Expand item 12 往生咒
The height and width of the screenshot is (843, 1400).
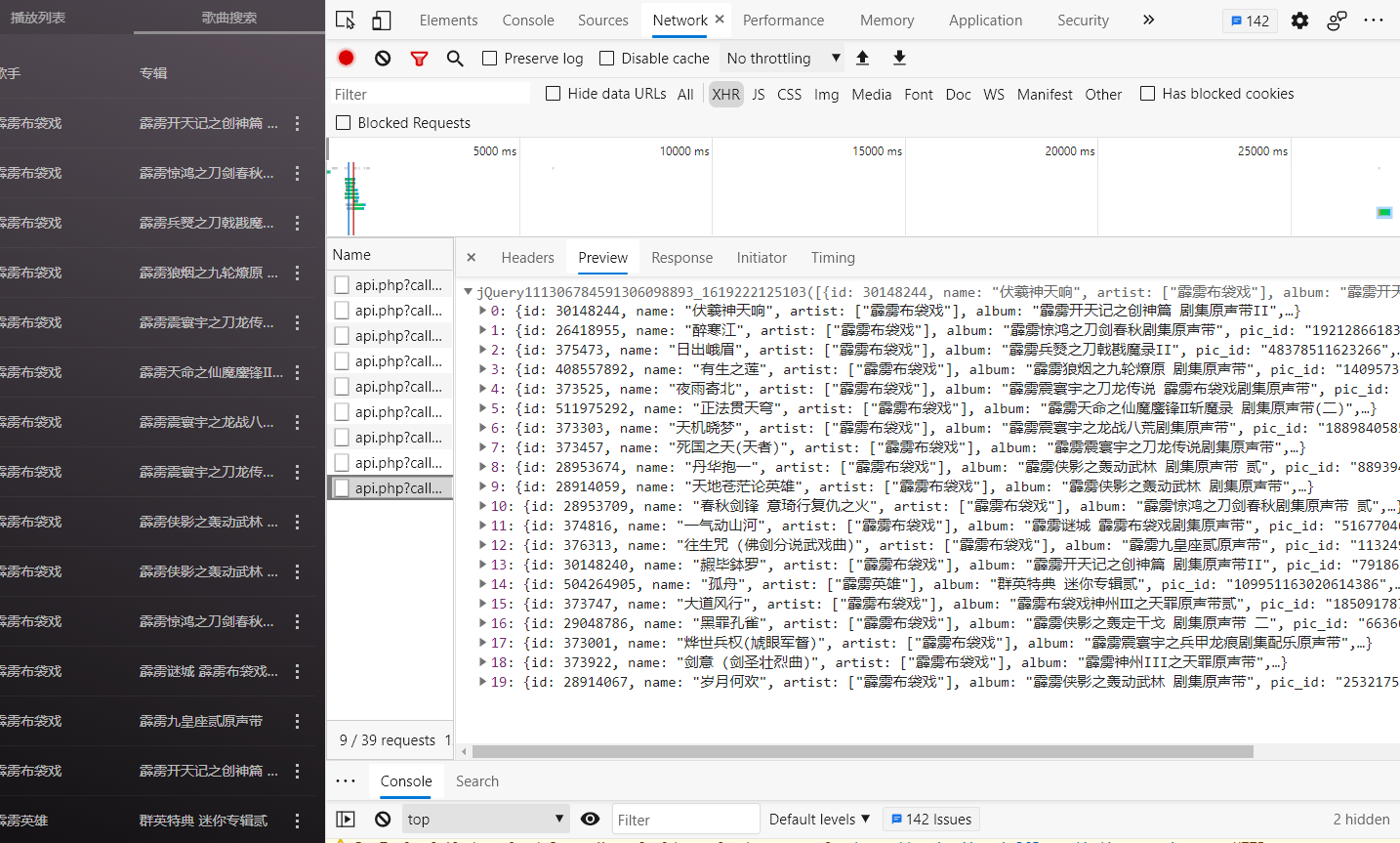(482, 545)
